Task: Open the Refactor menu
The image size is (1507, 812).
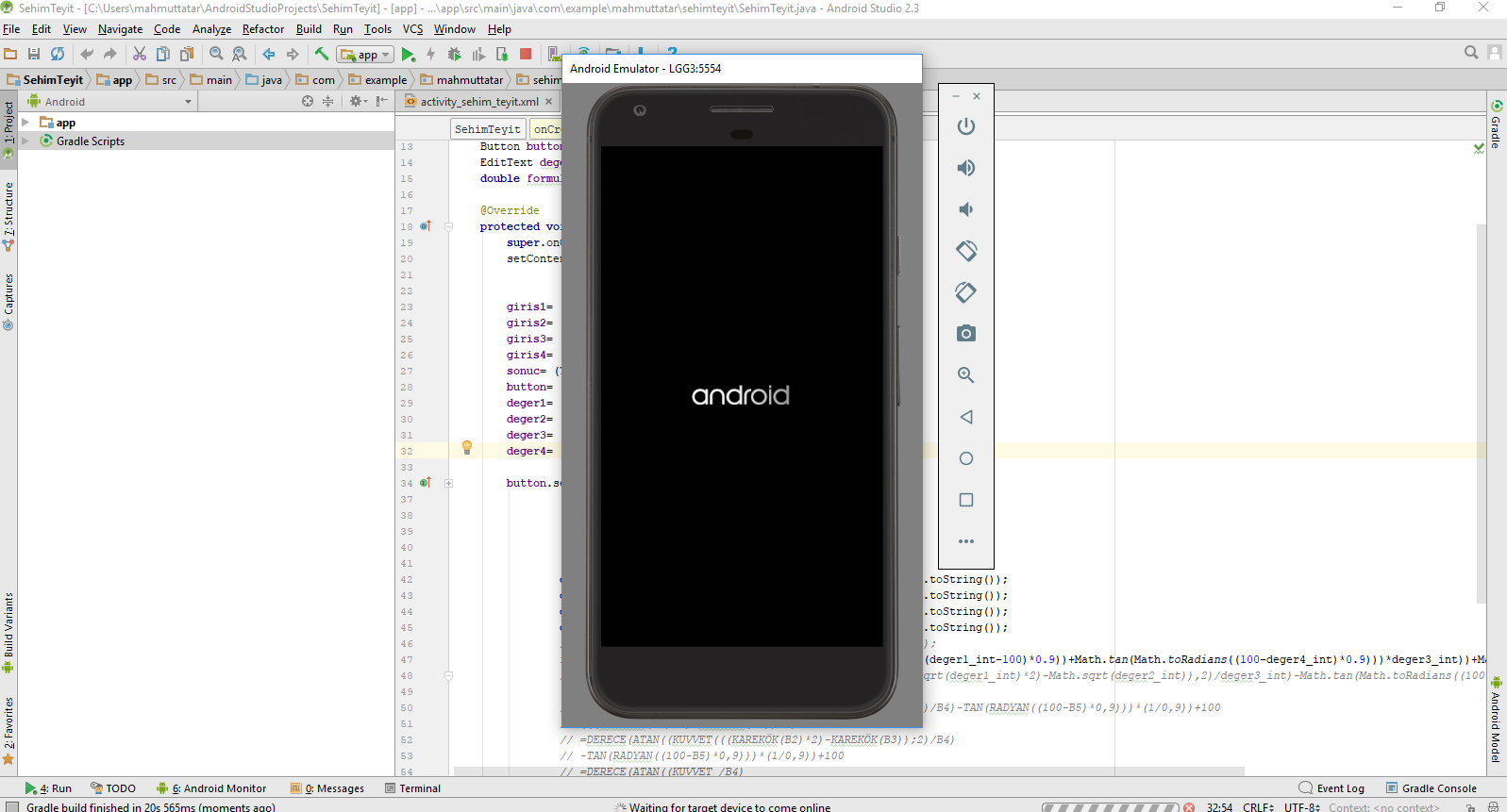Action: tap(263, 29)
